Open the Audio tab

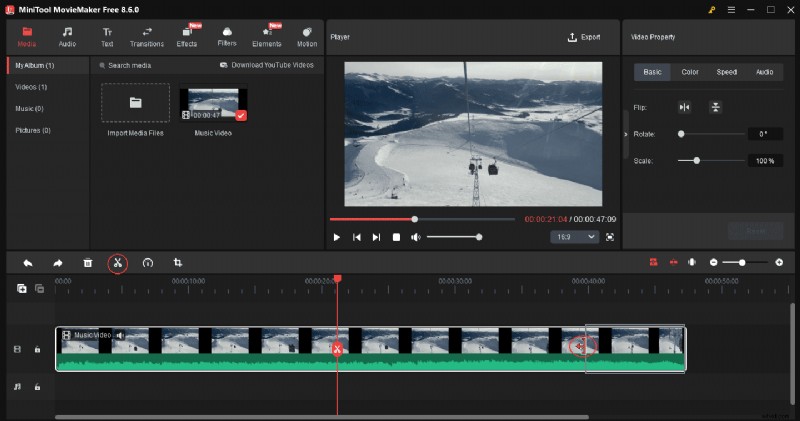click(67, 37)
